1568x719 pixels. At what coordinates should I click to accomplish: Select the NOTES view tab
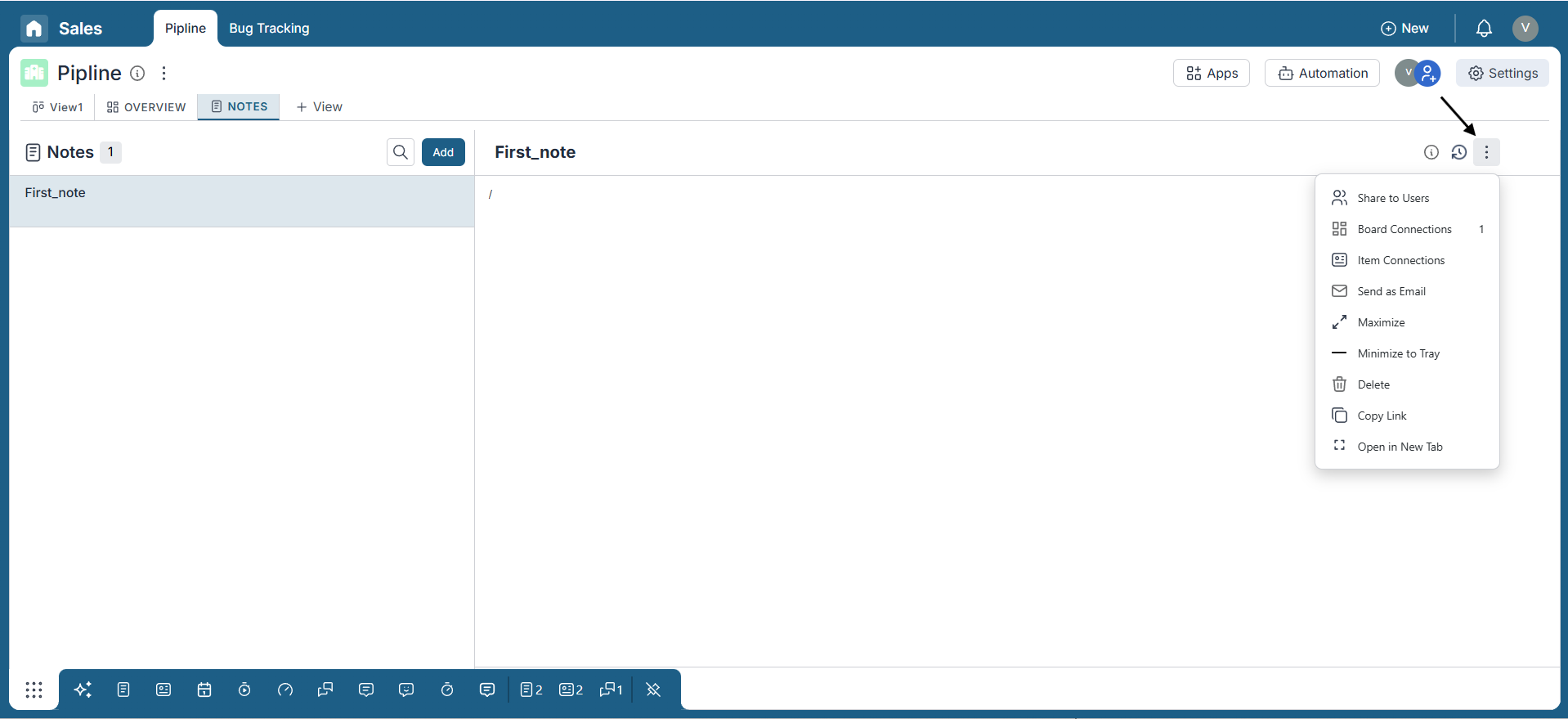click(x=239, y=107)
